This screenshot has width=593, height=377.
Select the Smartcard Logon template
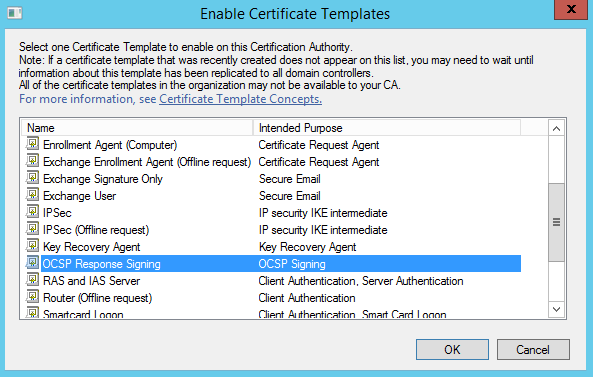pos(83,314)
